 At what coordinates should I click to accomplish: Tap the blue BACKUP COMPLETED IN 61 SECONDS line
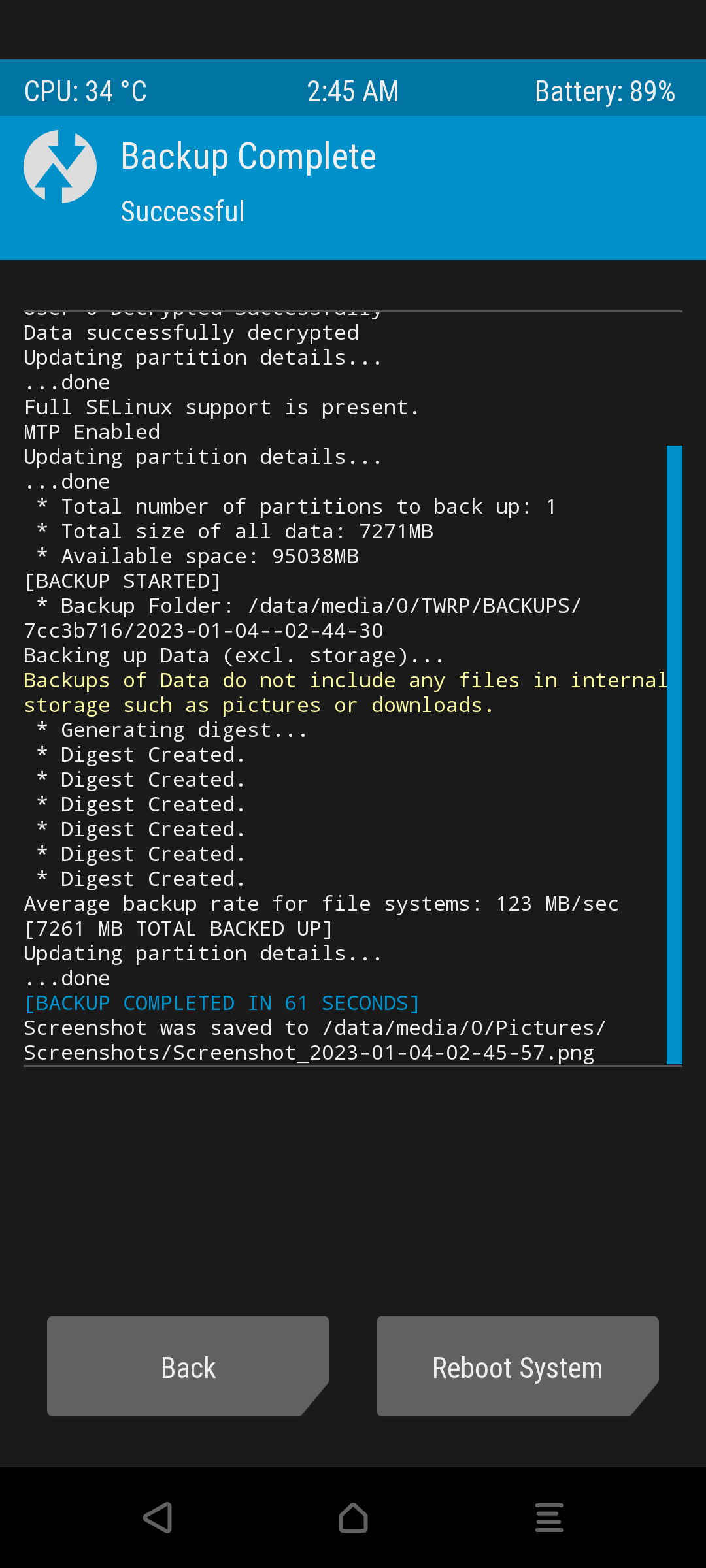coord(222,1003)
